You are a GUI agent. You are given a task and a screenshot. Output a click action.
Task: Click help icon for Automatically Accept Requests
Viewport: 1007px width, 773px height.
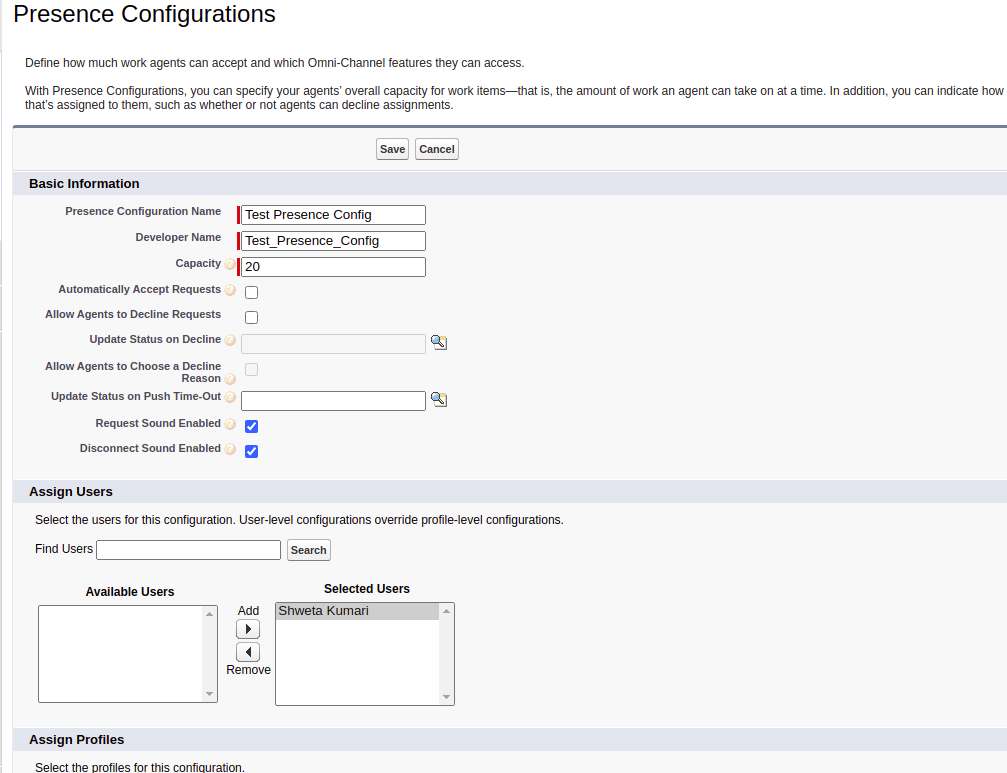tap(230, 290)
